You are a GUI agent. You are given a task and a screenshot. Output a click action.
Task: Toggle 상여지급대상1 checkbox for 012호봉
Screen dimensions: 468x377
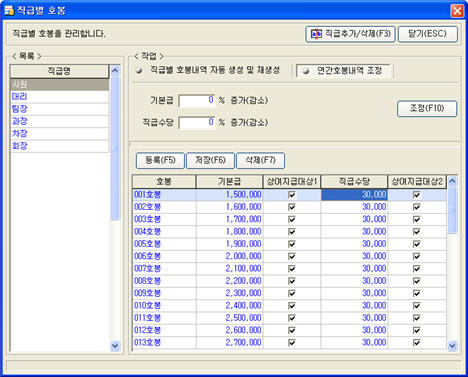tap(292, 330)
